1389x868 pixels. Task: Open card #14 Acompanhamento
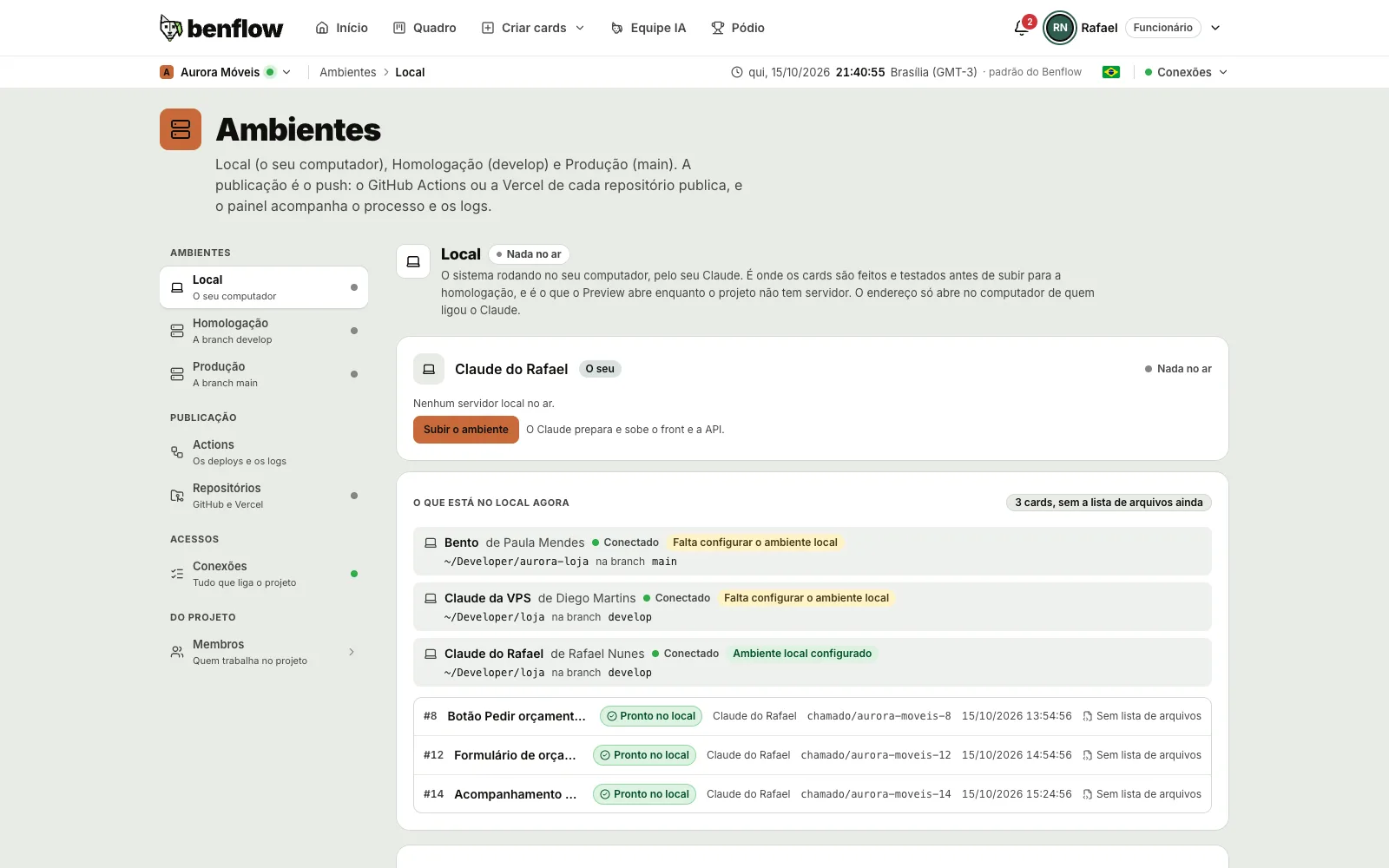(813, 794)
